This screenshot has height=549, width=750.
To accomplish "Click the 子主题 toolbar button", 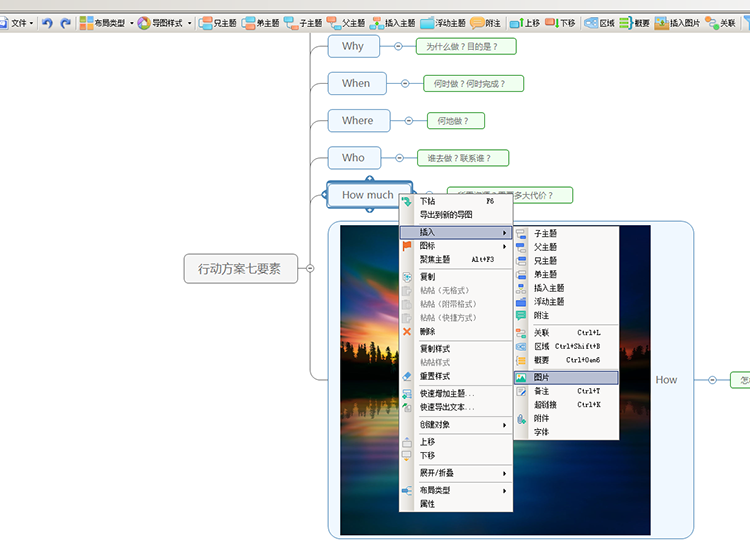I will [303, 22].
